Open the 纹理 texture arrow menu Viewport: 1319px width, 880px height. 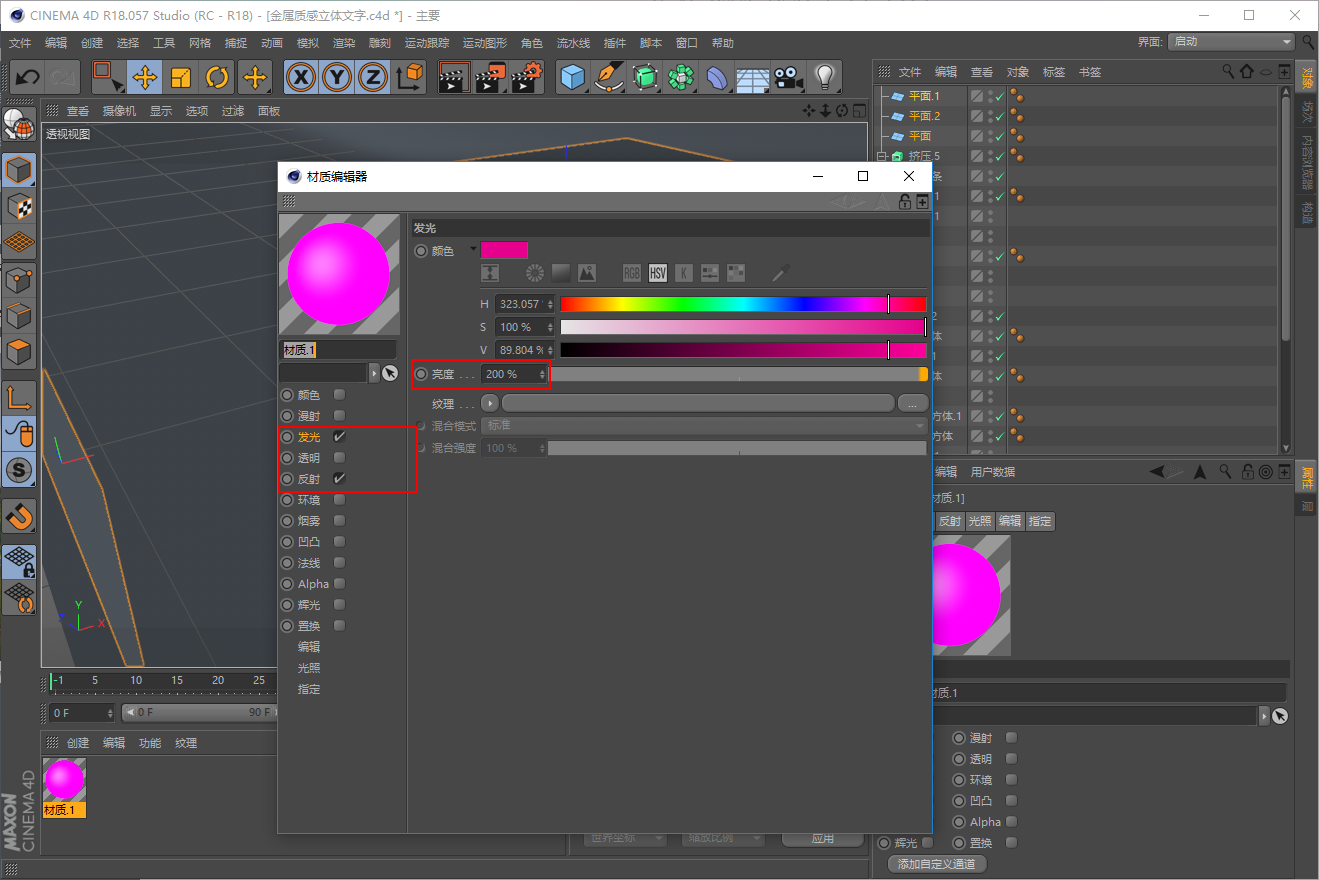coord(490,404)
